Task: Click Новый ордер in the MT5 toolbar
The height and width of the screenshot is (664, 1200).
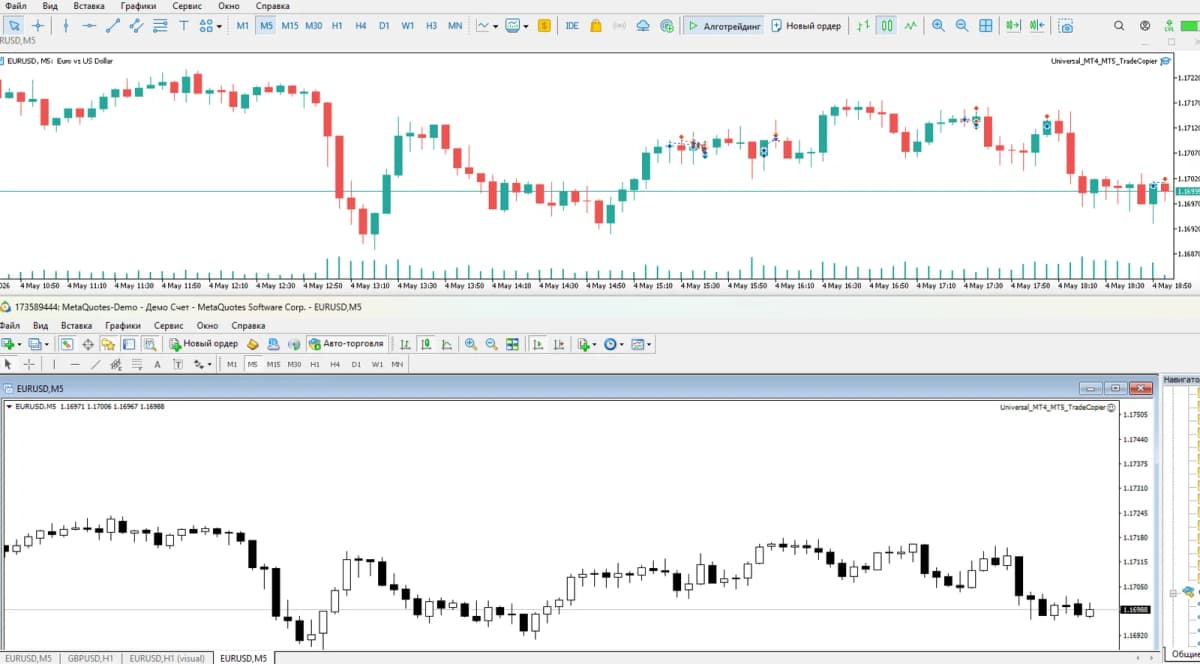Action: coord(806,25)
